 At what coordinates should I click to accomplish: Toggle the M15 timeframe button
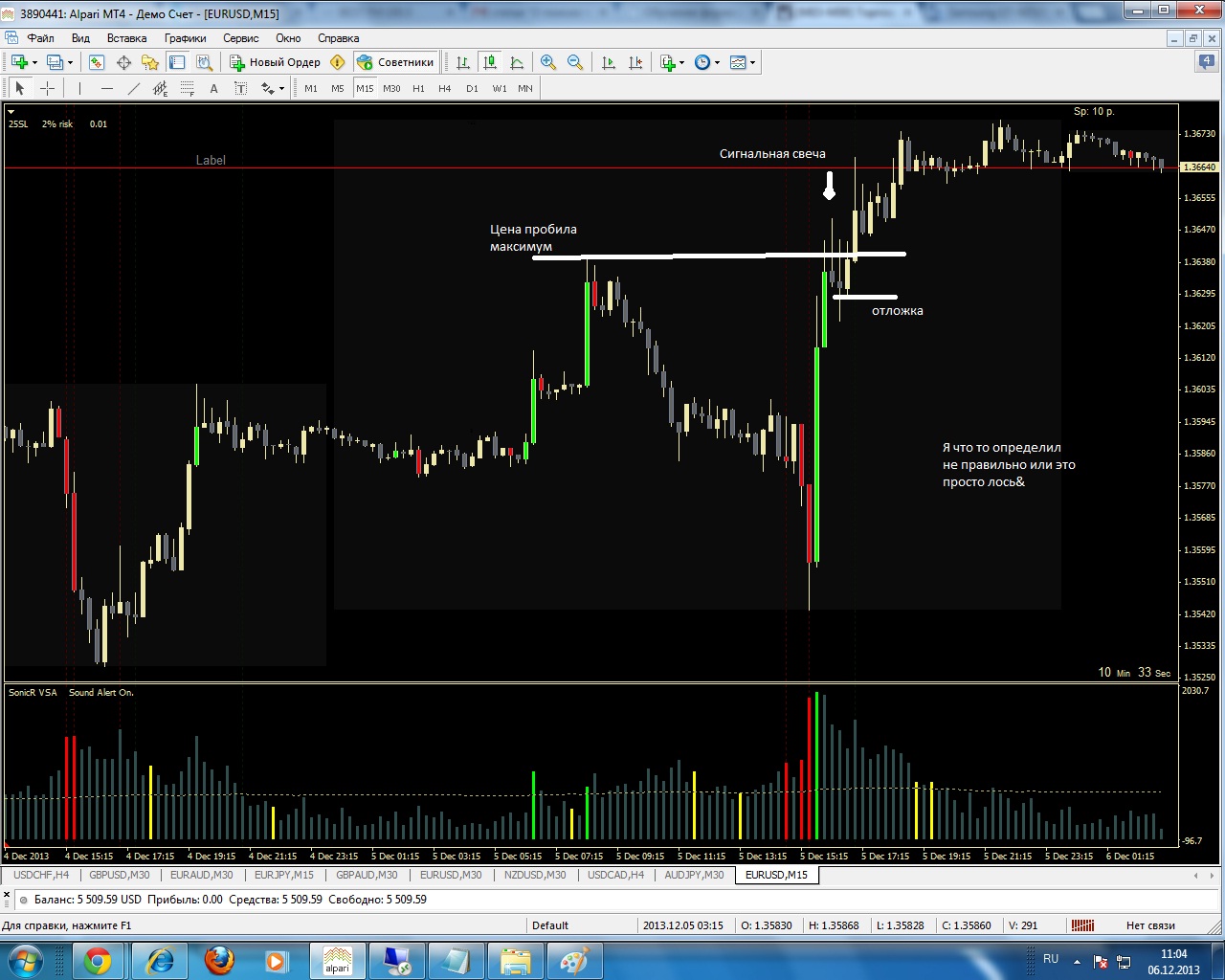tap(365, 88)
